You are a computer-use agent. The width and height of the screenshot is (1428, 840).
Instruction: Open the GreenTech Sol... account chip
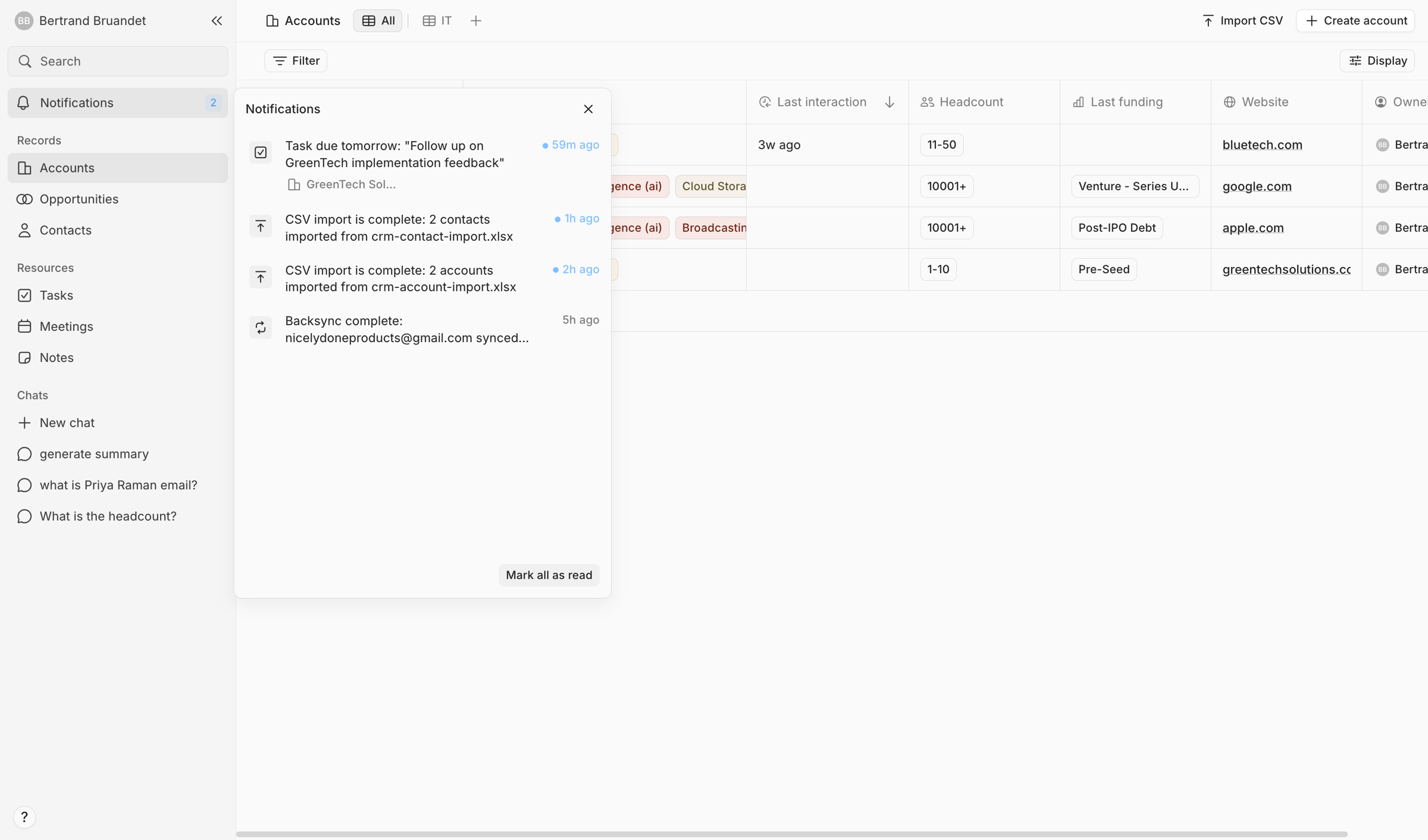[342, 185]
